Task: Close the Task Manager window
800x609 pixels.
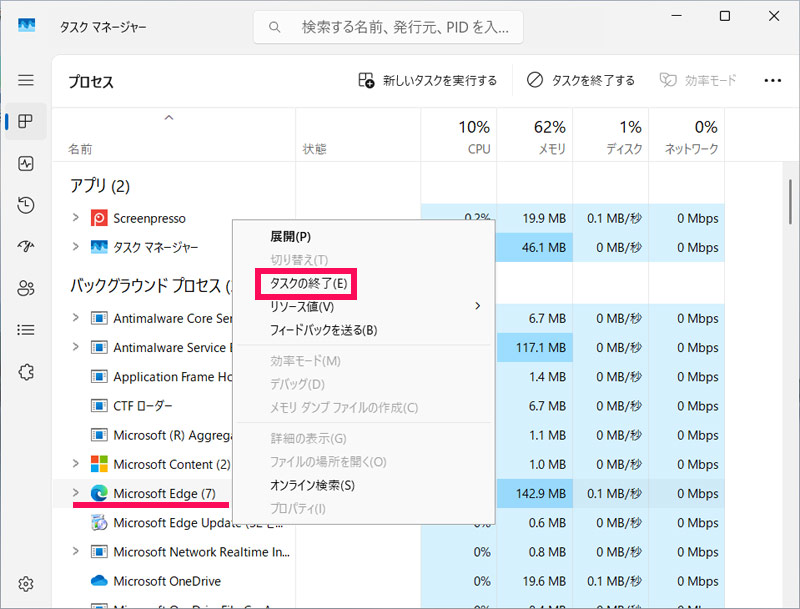Action: coord(773,16)
